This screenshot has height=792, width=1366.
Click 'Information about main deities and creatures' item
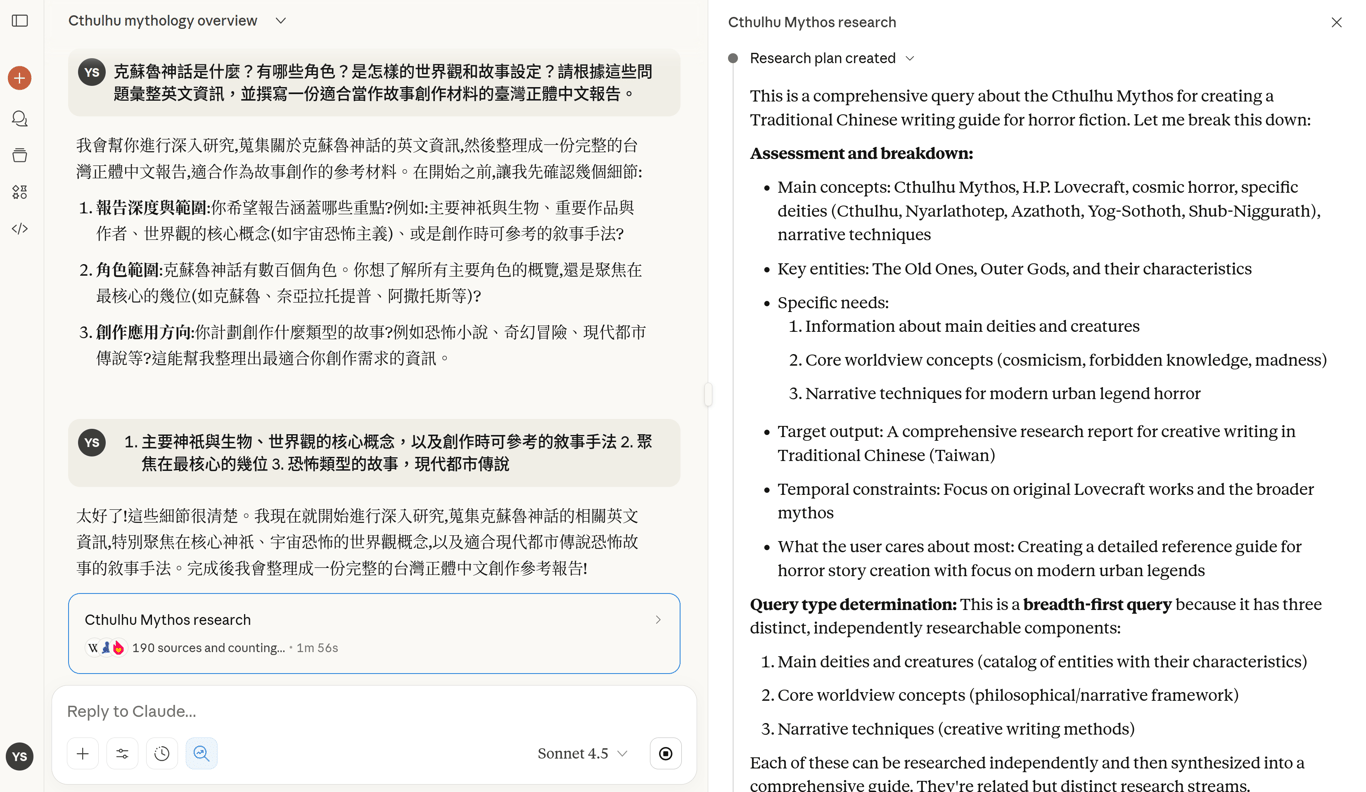pyautogui.click(x=972, y=327)
